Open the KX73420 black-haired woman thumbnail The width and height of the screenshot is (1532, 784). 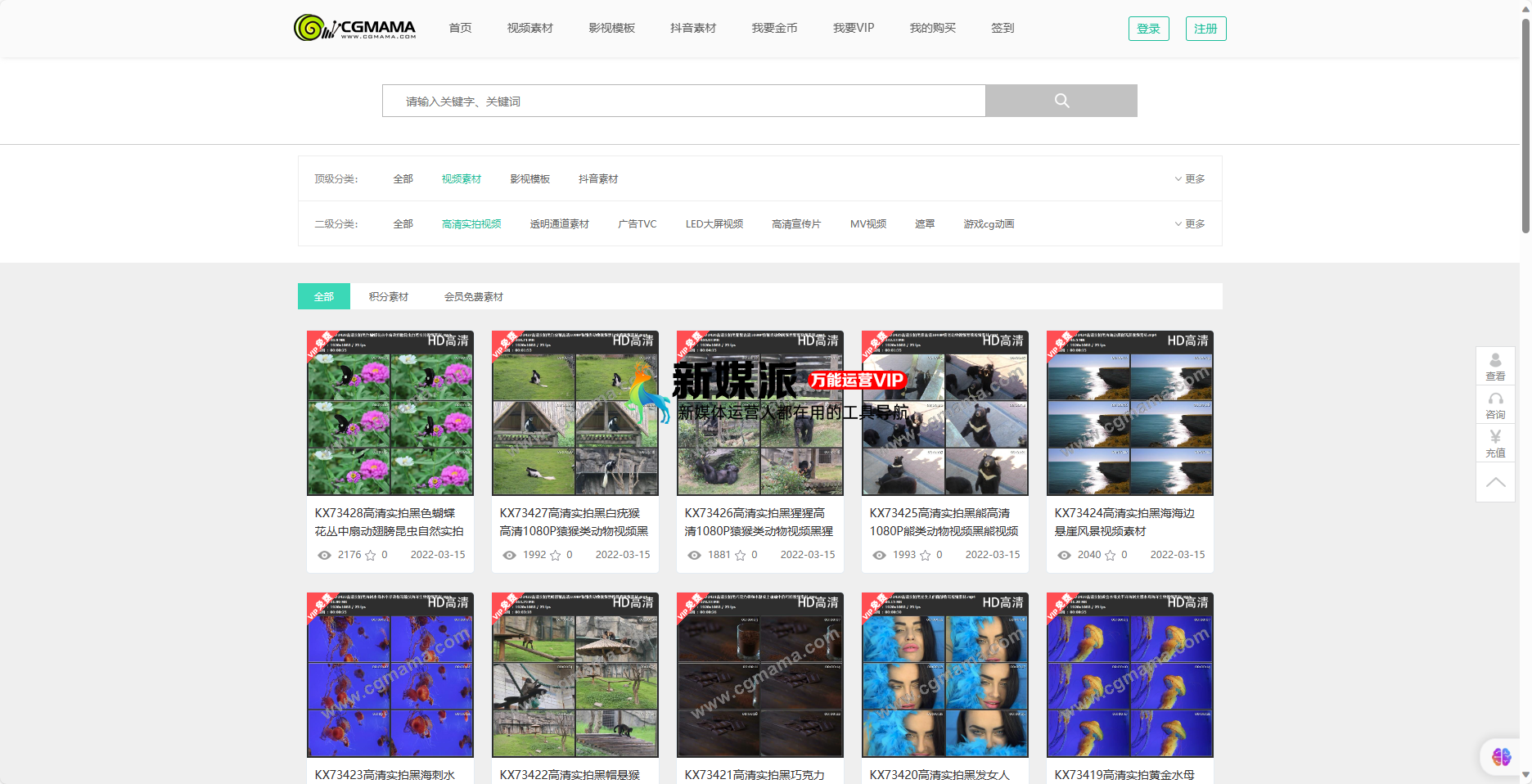coord(945,675)
